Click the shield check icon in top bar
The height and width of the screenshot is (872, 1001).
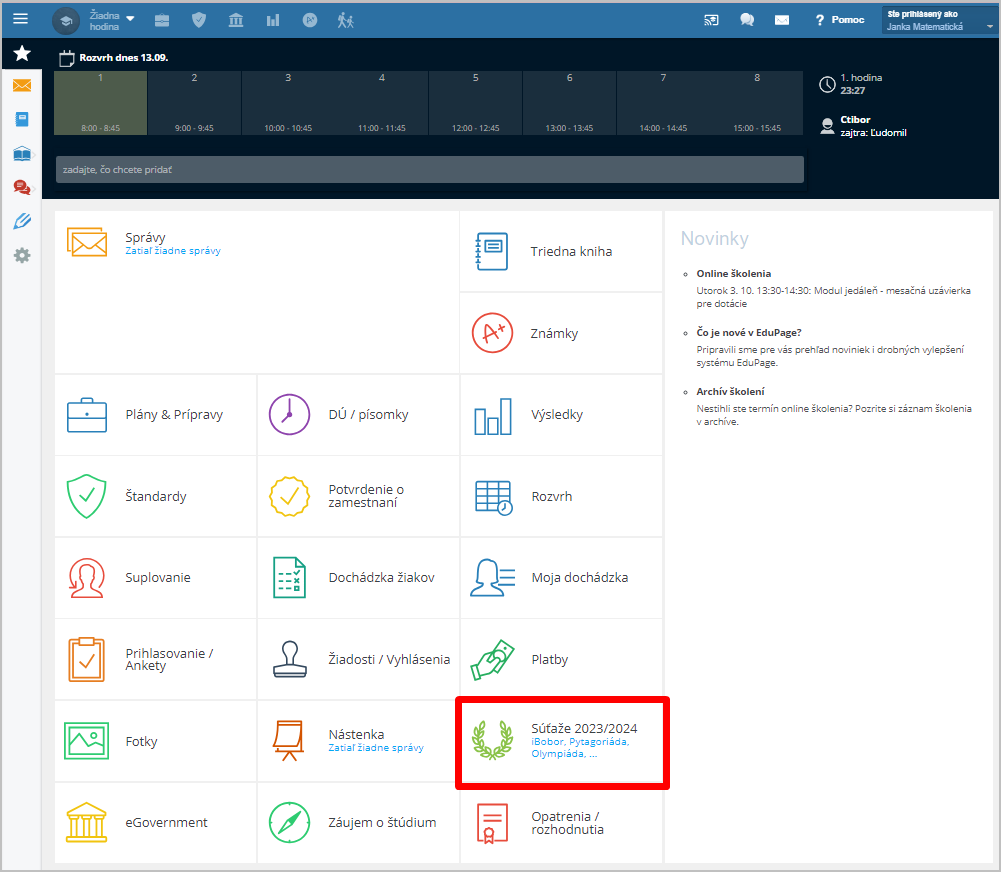[199, 20]
